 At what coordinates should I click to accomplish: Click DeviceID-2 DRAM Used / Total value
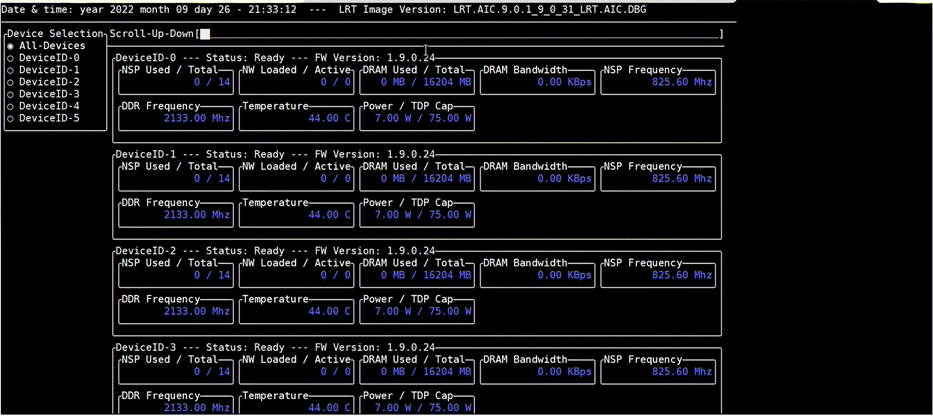[x=426, y=275]
